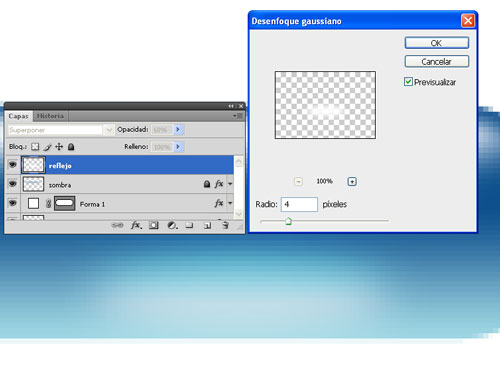Select the Capas tab

(x=19, y=116)
